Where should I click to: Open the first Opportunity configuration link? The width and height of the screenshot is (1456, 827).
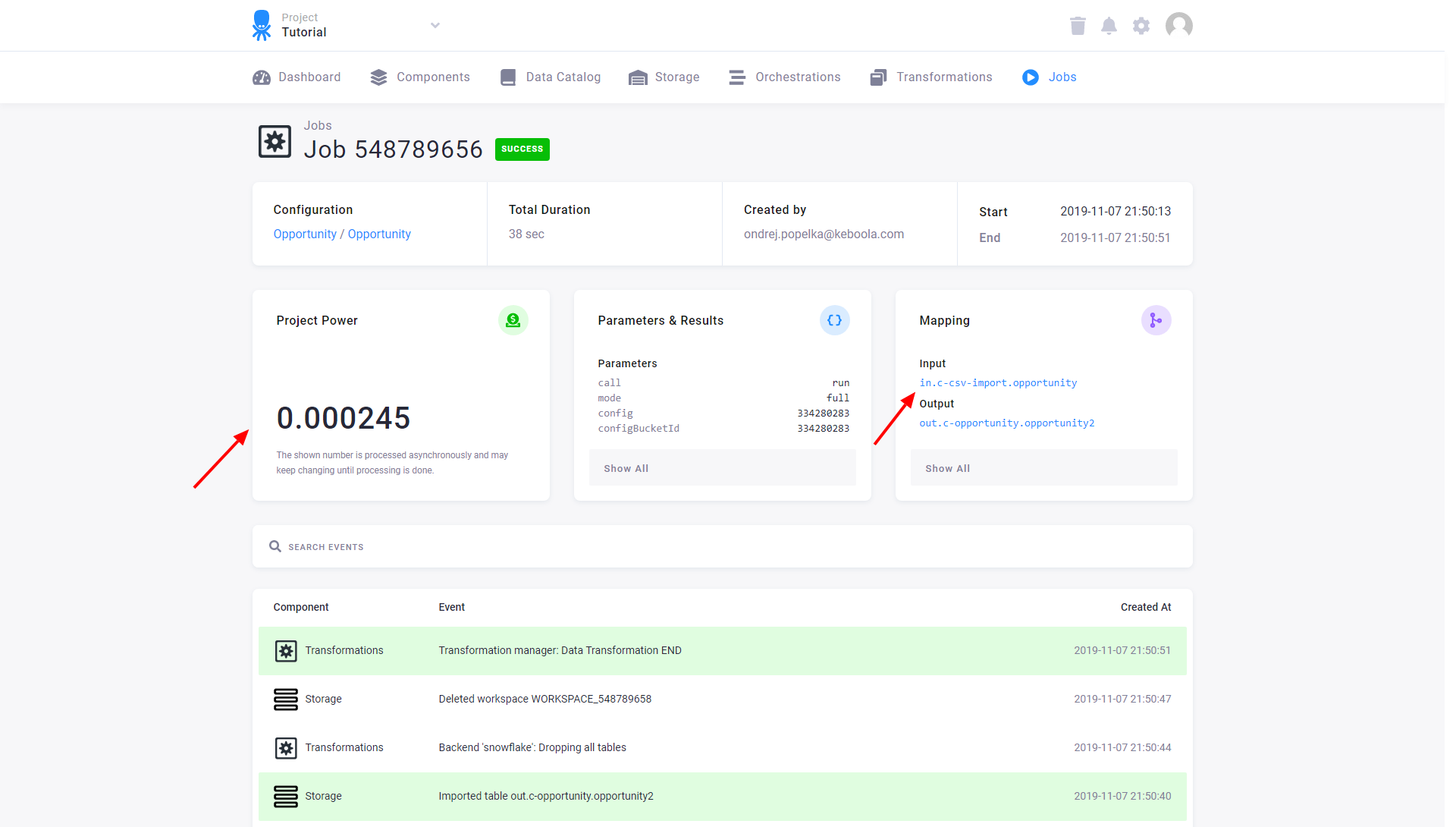click(305, 234)
